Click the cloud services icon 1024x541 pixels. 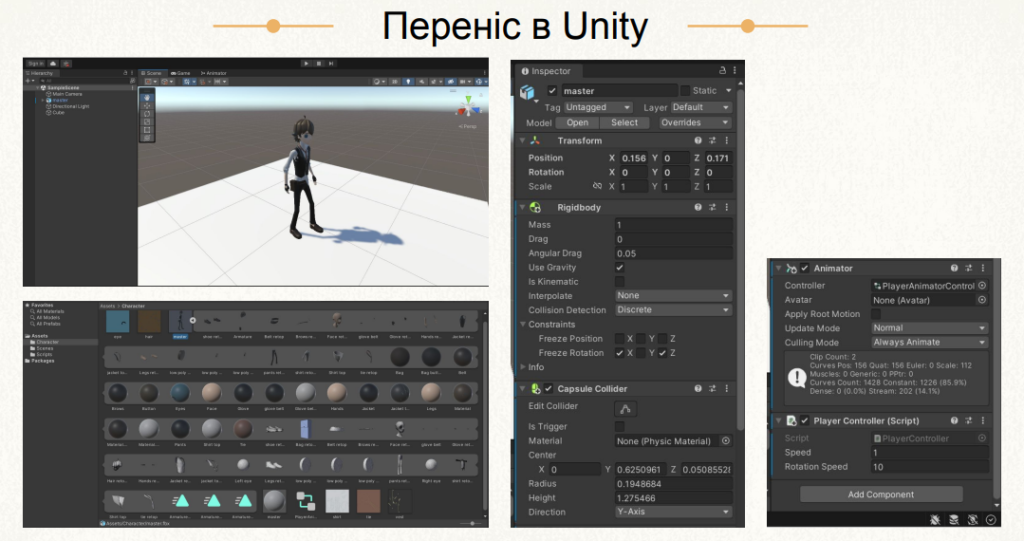coord(53,63)
